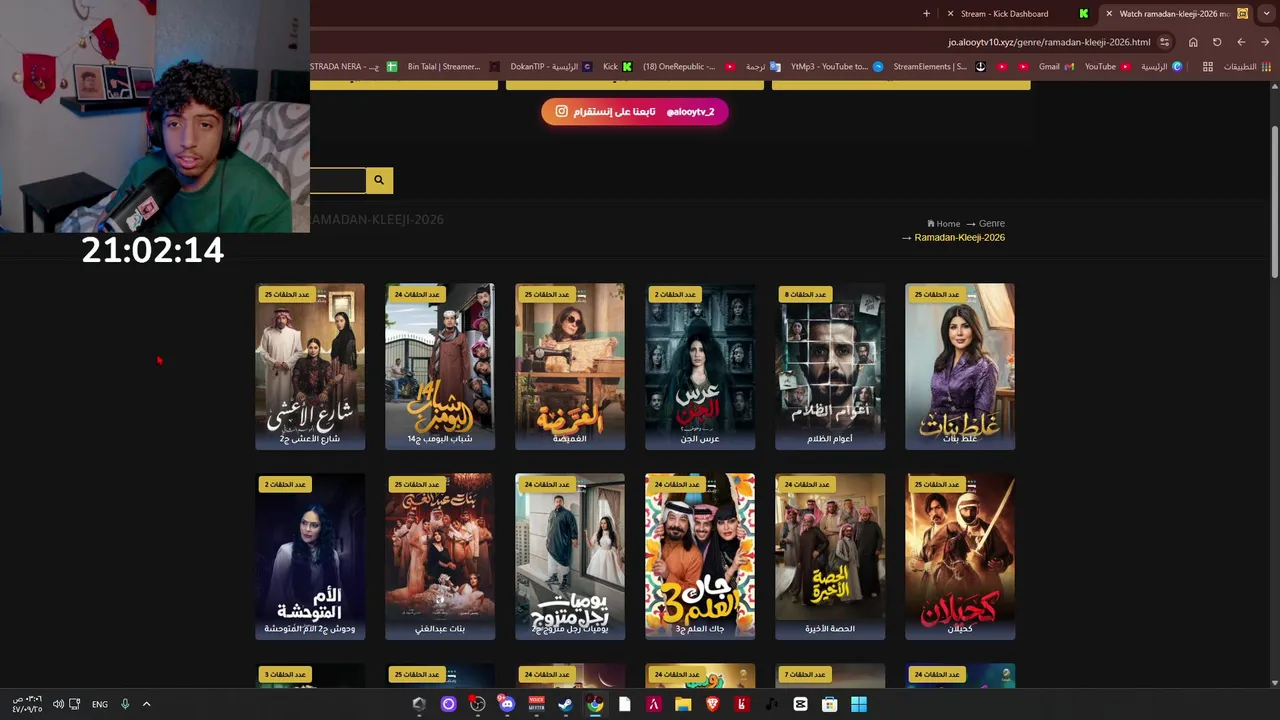Click the Ramadan-Kleeji-2026 breadcrumb
The image size is (1280, 720).
[x=959, y=238]
